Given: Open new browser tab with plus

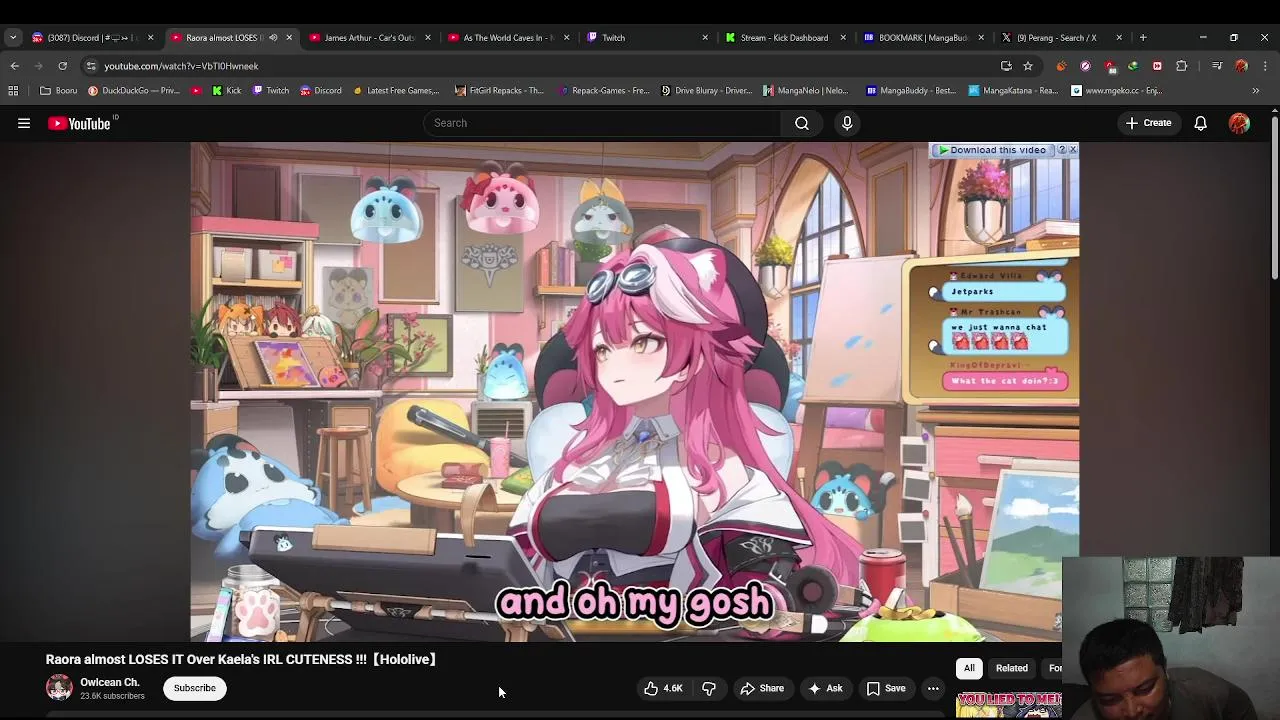Looking at the screenshot, I should click(x=1143, y=37).
